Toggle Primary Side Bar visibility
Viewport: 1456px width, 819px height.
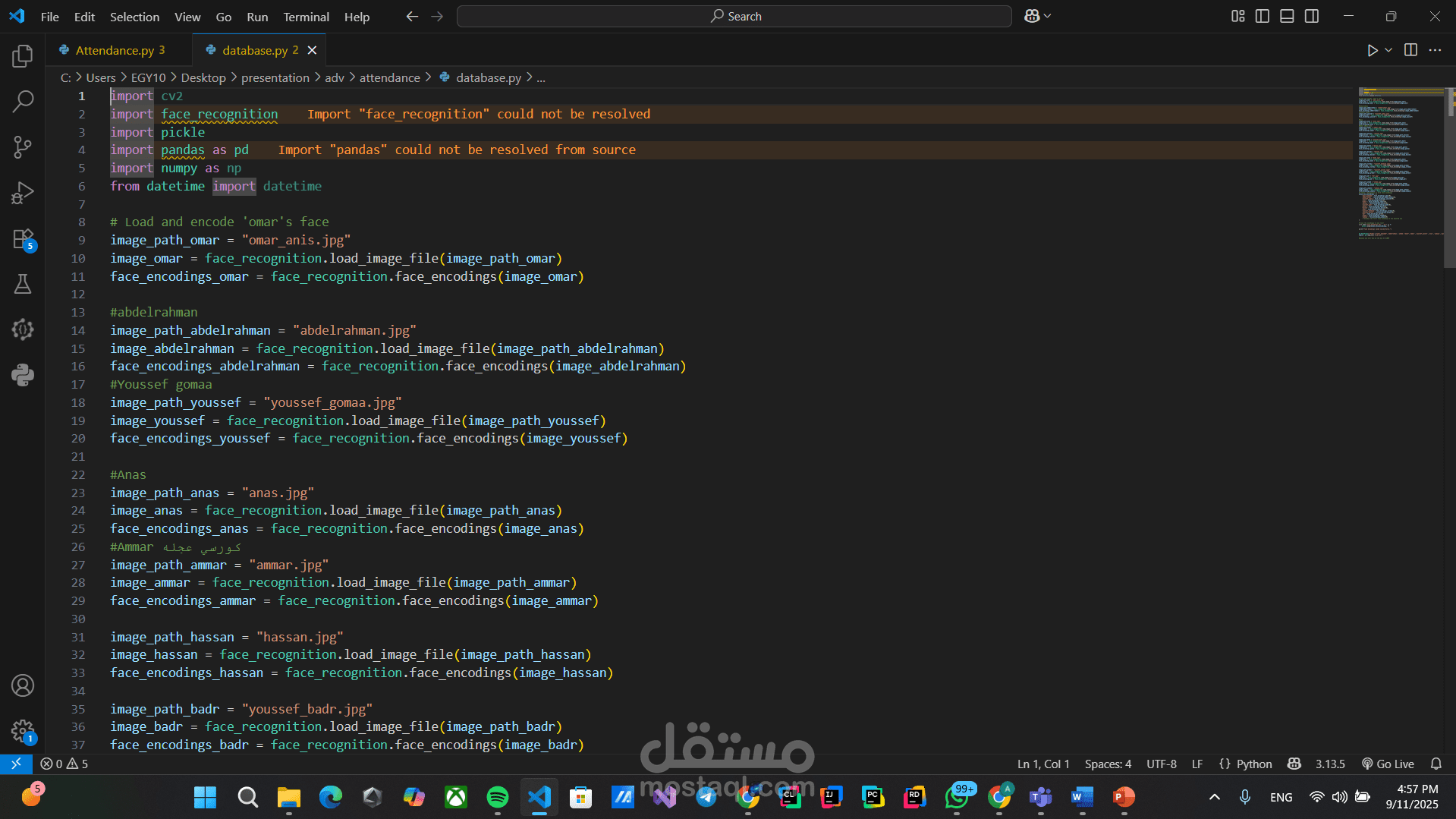(x=1263, y=16)
